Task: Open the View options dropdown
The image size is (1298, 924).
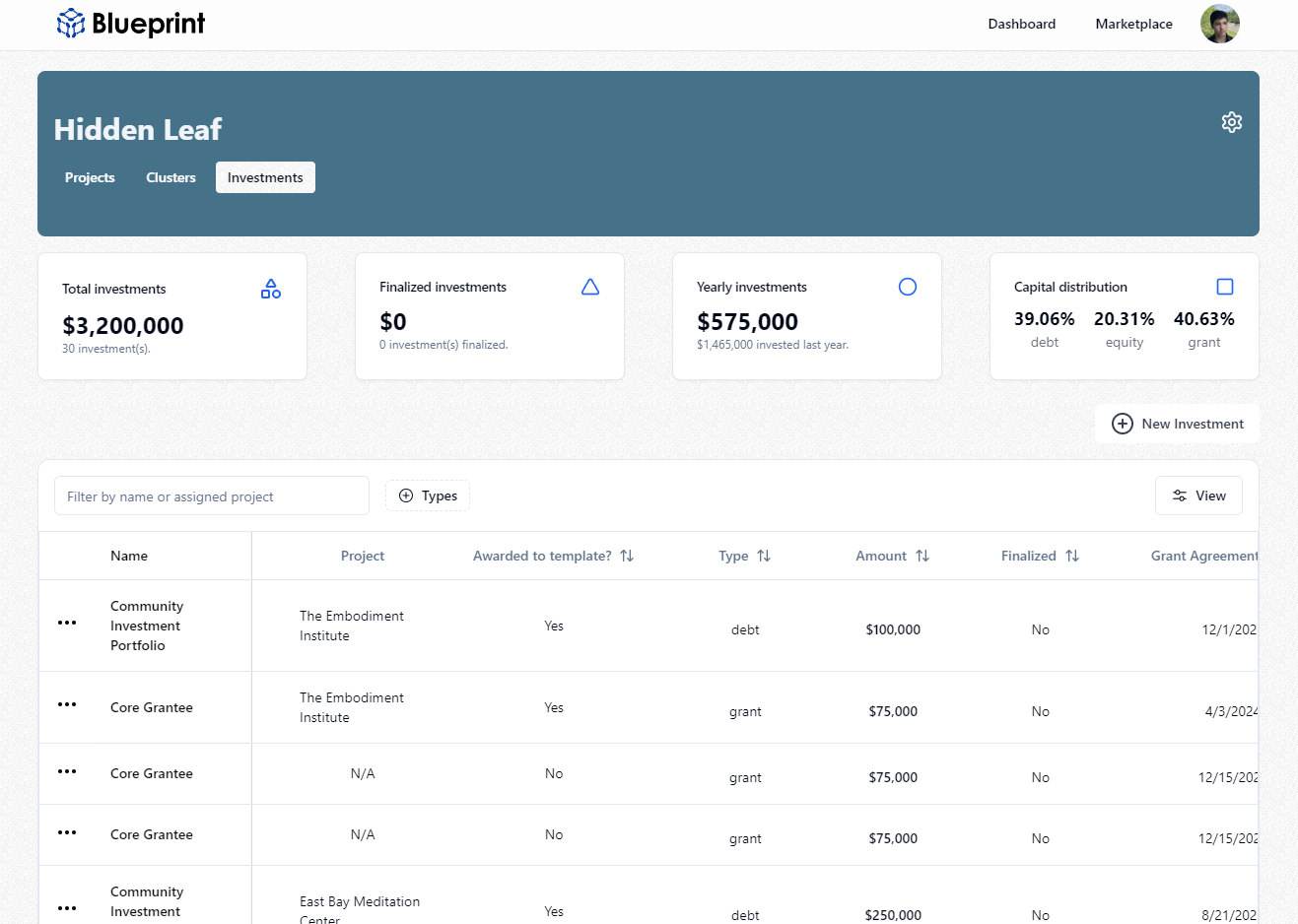Action: click(1198, 495)
